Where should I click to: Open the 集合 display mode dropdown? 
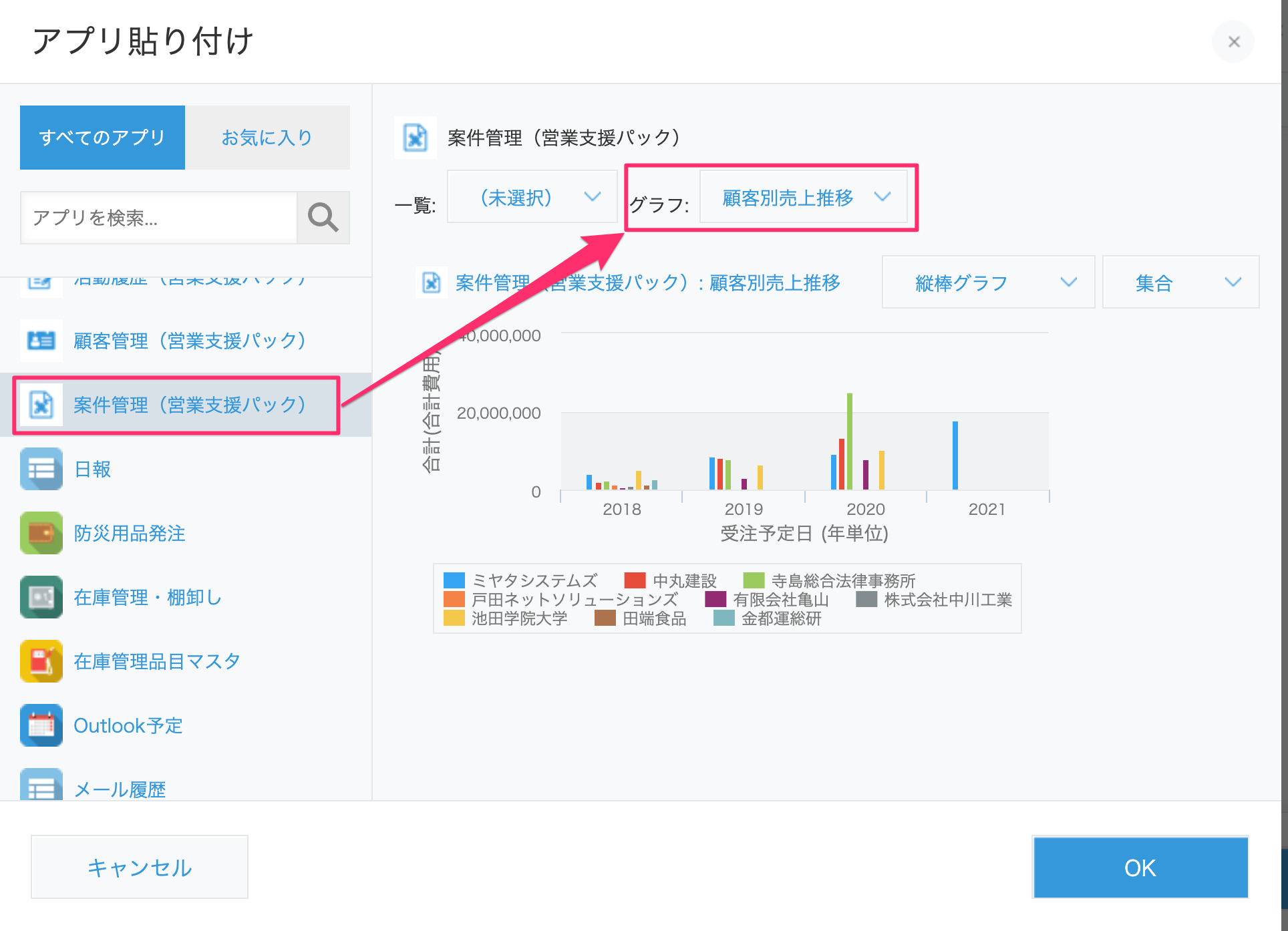(1180, 282)
